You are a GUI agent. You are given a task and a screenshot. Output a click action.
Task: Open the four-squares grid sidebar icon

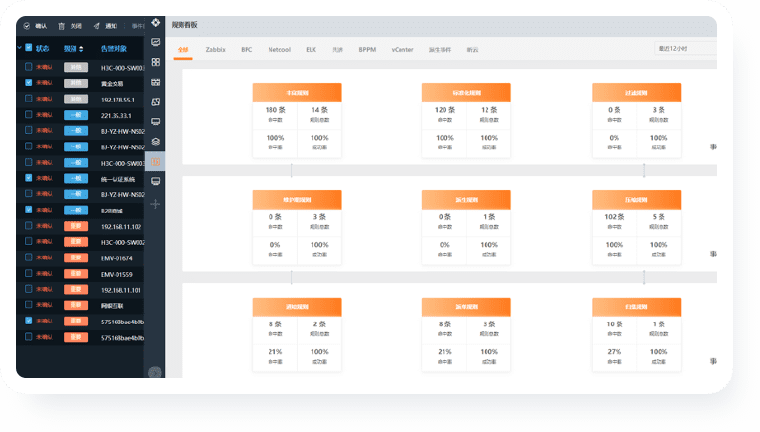(156, 62)
